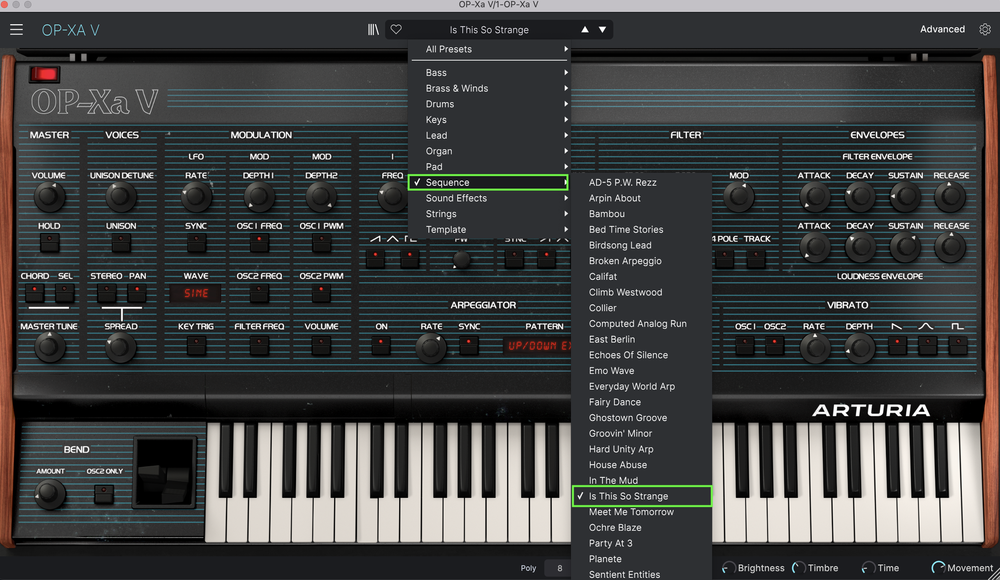Click the LFO RATE knob
Image resolution: width=1000 pixels, height=580 pixels.
(196, 197)
